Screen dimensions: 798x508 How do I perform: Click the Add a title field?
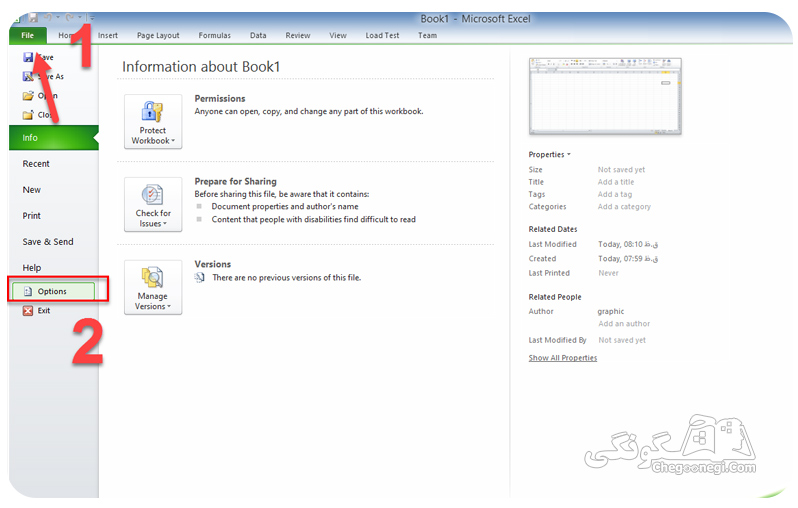click(x=616, y=182)
